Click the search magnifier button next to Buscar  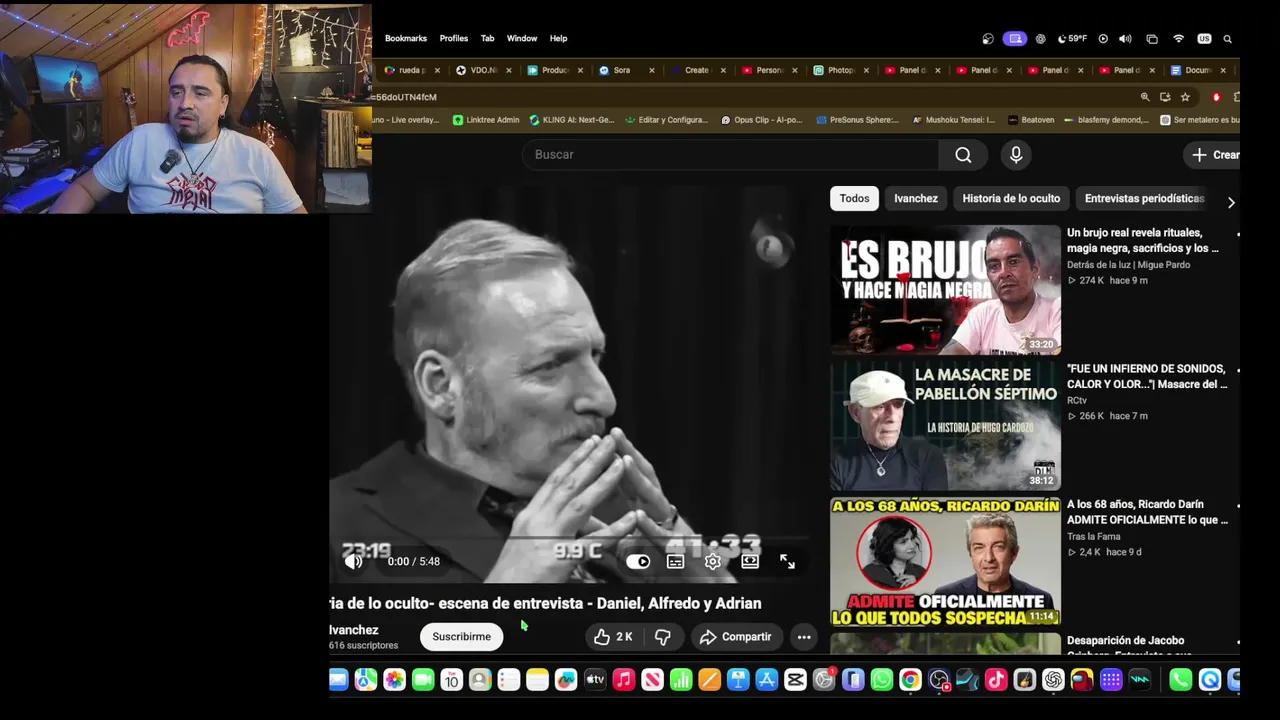pyautogui.click(x=963, y=155)
